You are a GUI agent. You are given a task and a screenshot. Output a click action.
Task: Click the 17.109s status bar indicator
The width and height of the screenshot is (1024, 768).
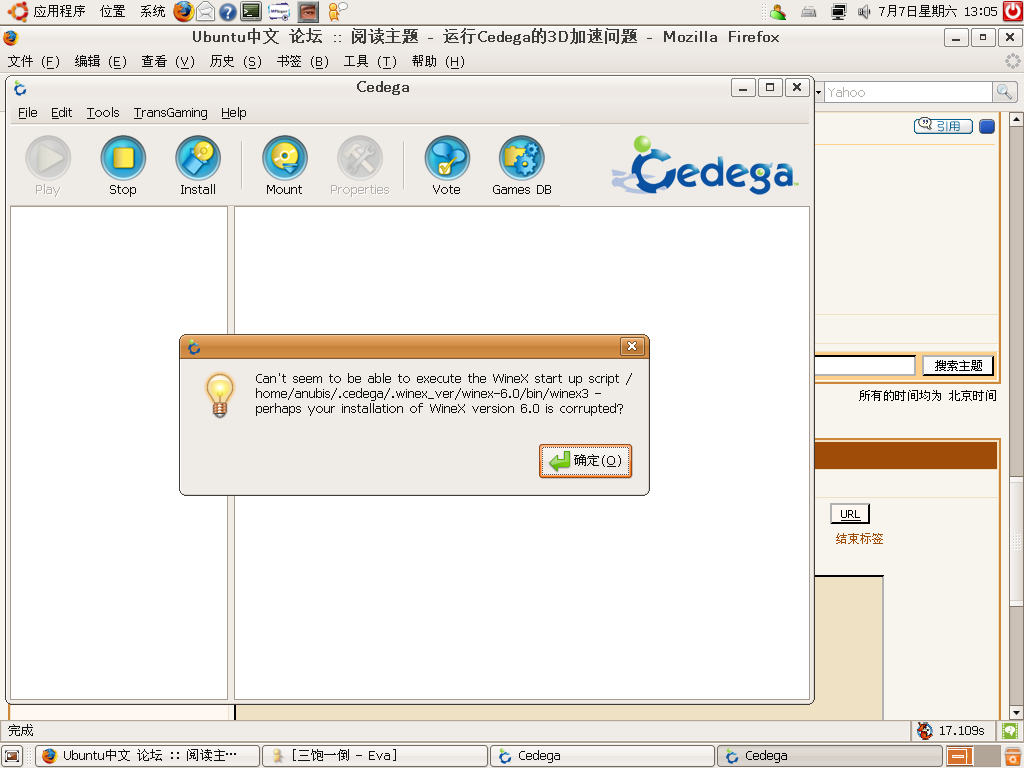[952, 731]
